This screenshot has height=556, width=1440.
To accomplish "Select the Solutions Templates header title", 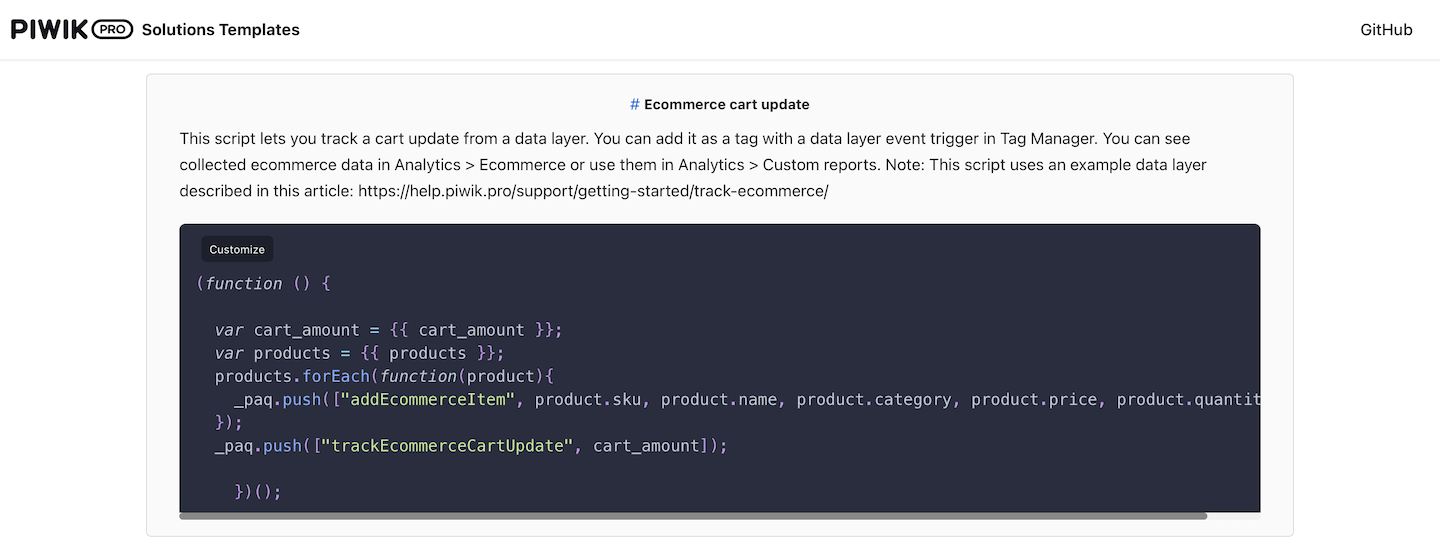I will pos(220,30).
